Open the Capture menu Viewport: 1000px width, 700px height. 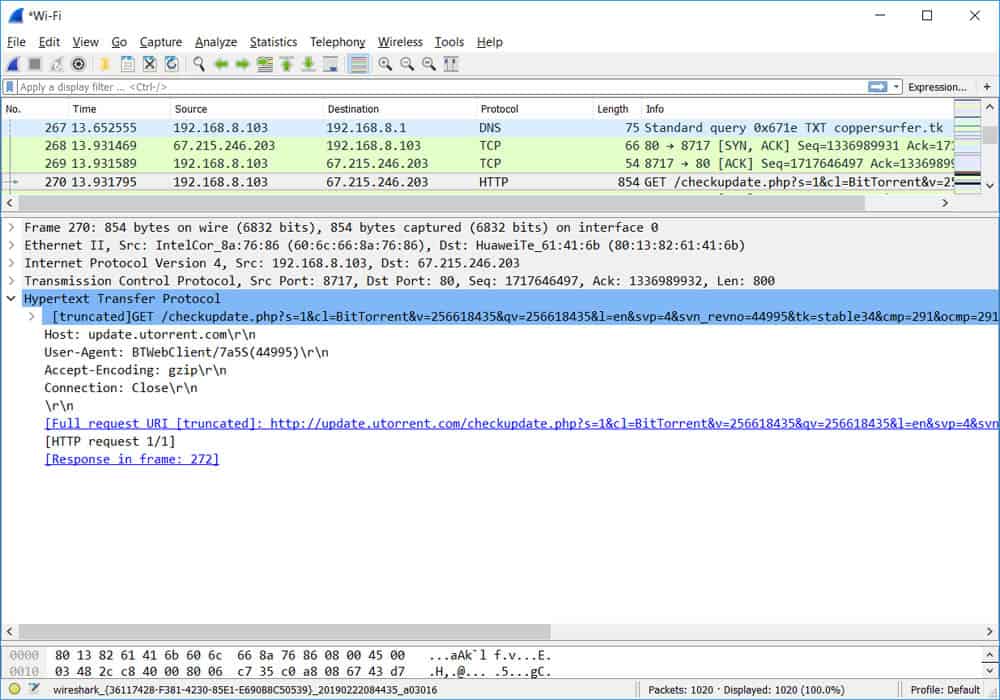point(161,42)
